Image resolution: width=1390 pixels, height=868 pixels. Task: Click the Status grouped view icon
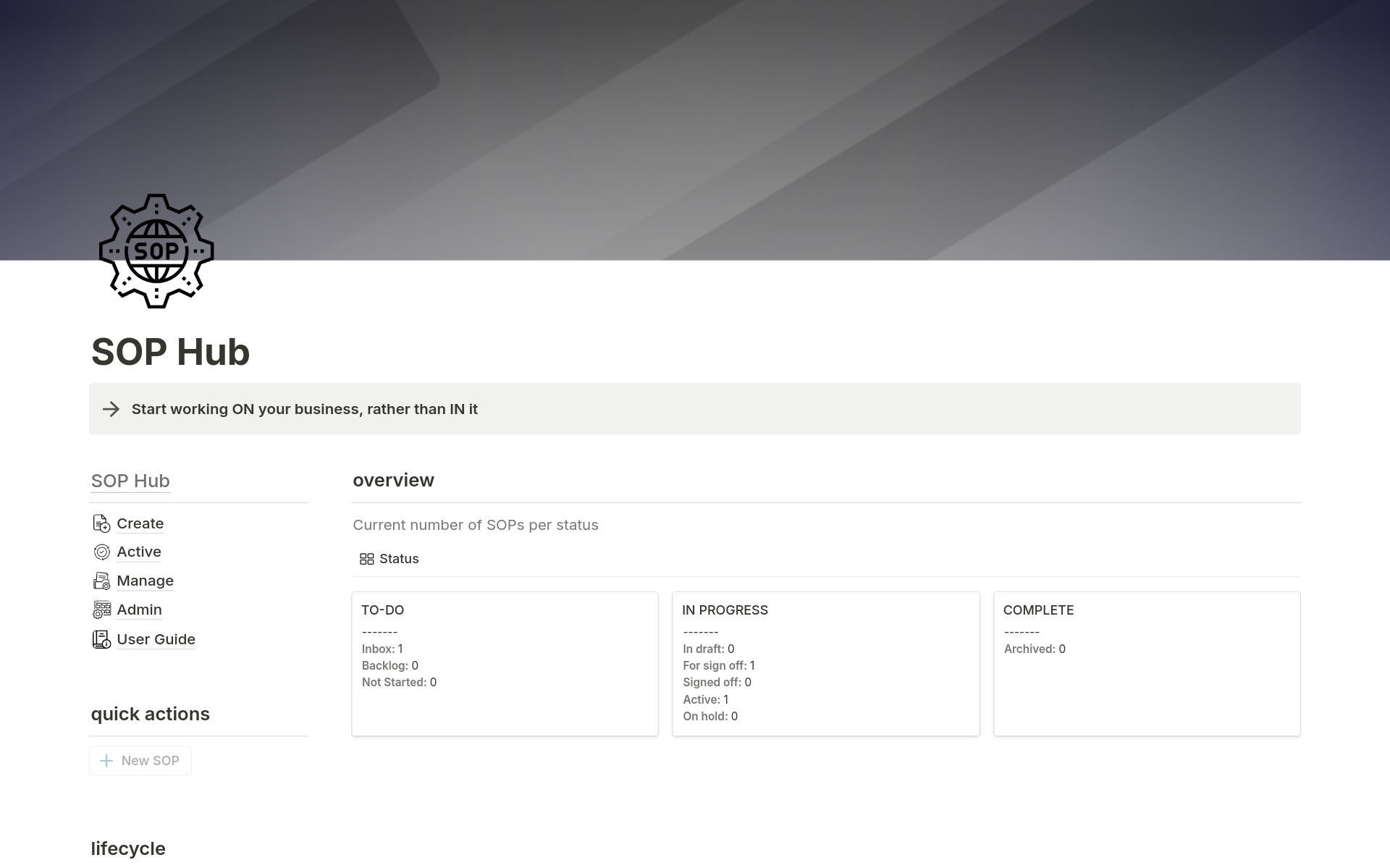367,558
